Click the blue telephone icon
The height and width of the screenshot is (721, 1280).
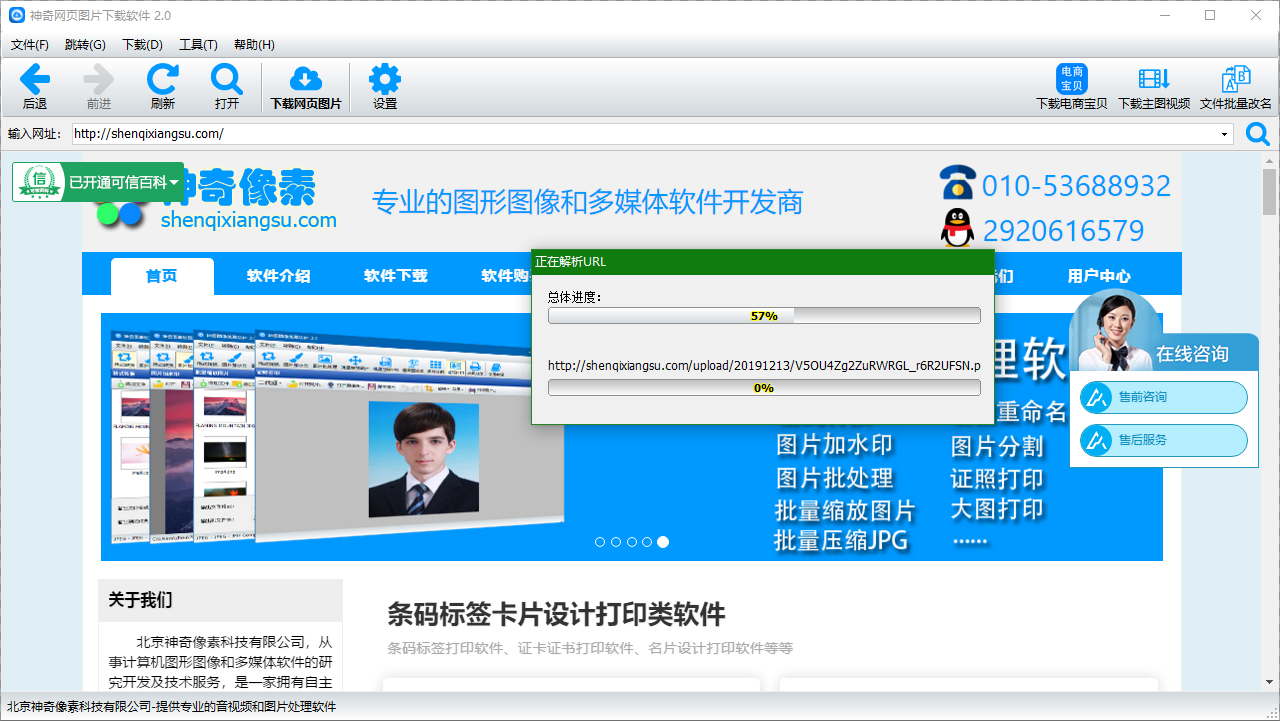(958, 184)
